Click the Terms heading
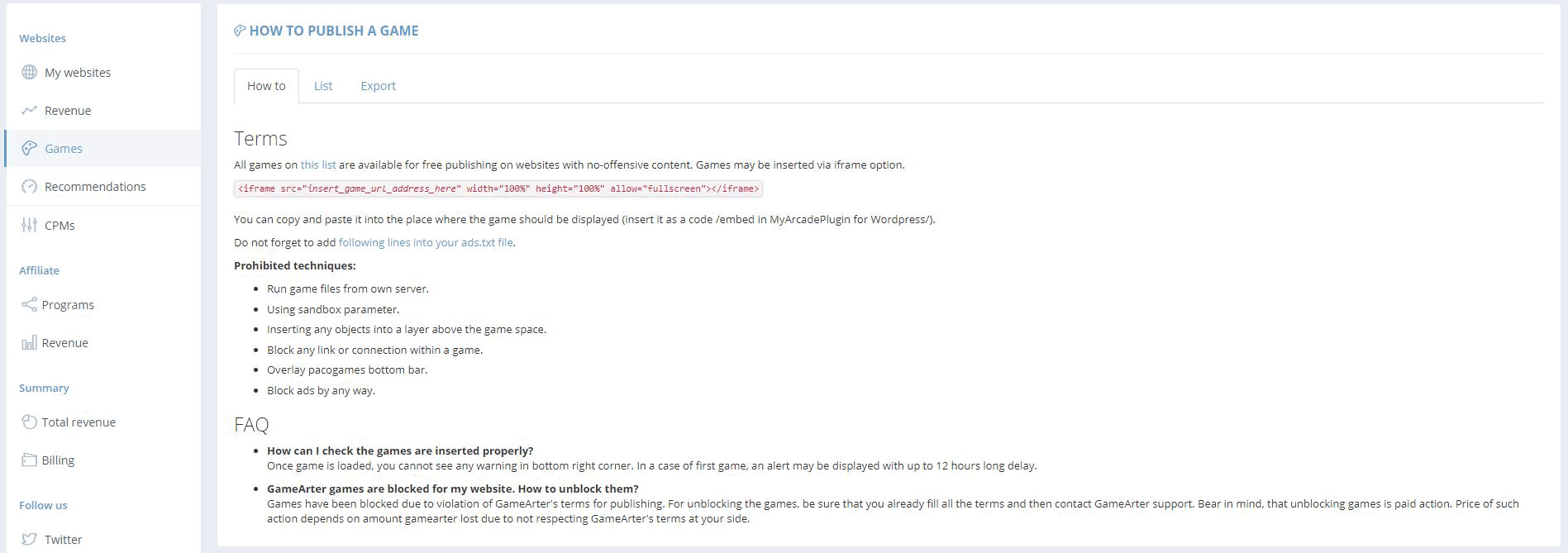Viewport: 1568px width, 553px height. tap(260, 138)
